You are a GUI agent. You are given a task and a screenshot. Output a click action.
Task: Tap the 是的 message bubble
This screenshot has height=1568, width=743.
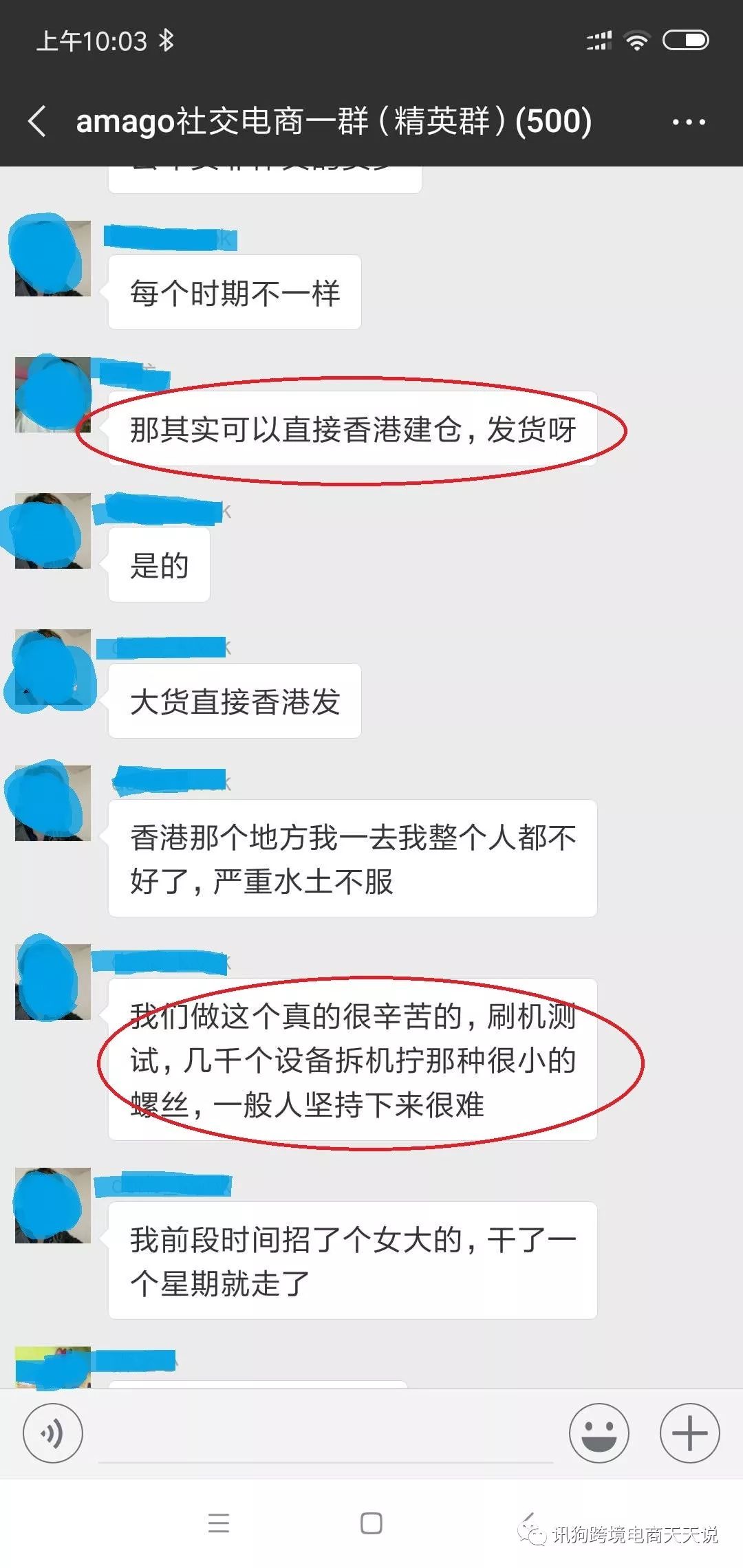[159, 565]
